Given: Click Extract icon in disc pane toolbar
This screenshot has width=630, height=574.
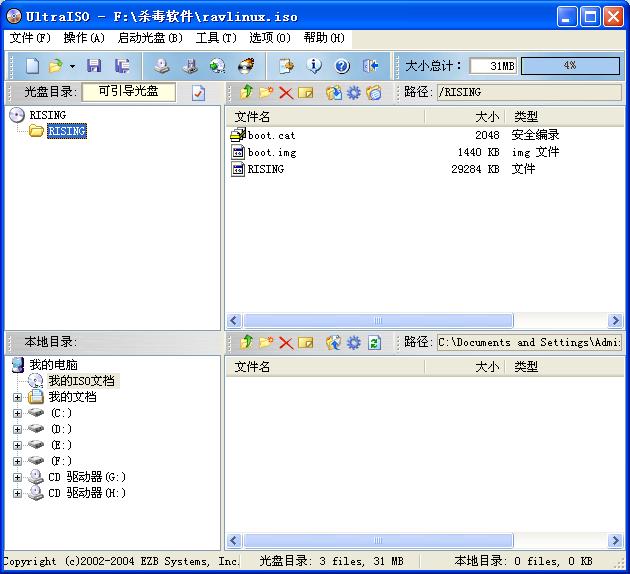Looking at the screenshot, I should click(x=333, y=93).
